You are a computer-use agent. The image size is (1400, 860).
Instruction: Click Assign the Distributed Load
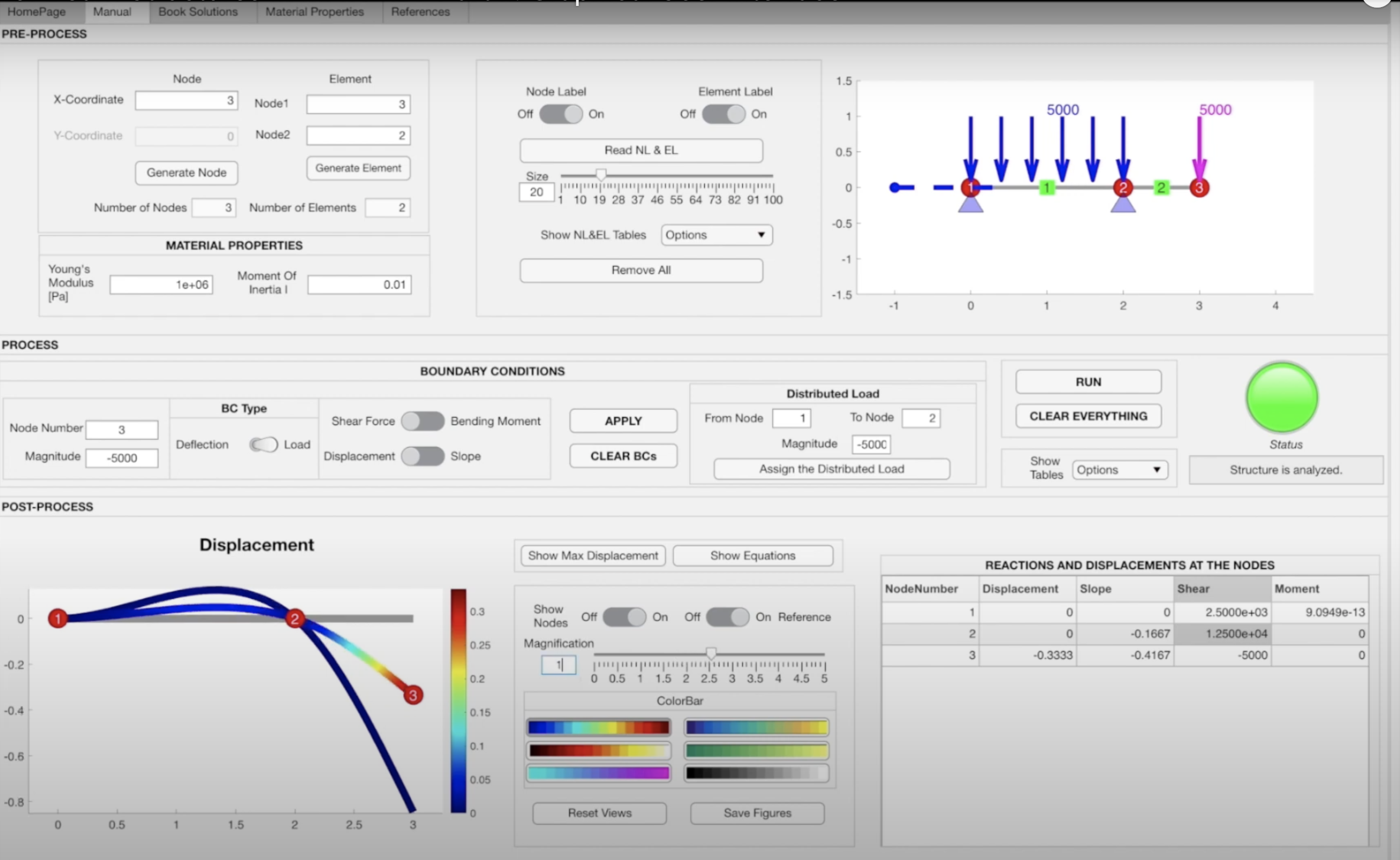coord(831,468)
